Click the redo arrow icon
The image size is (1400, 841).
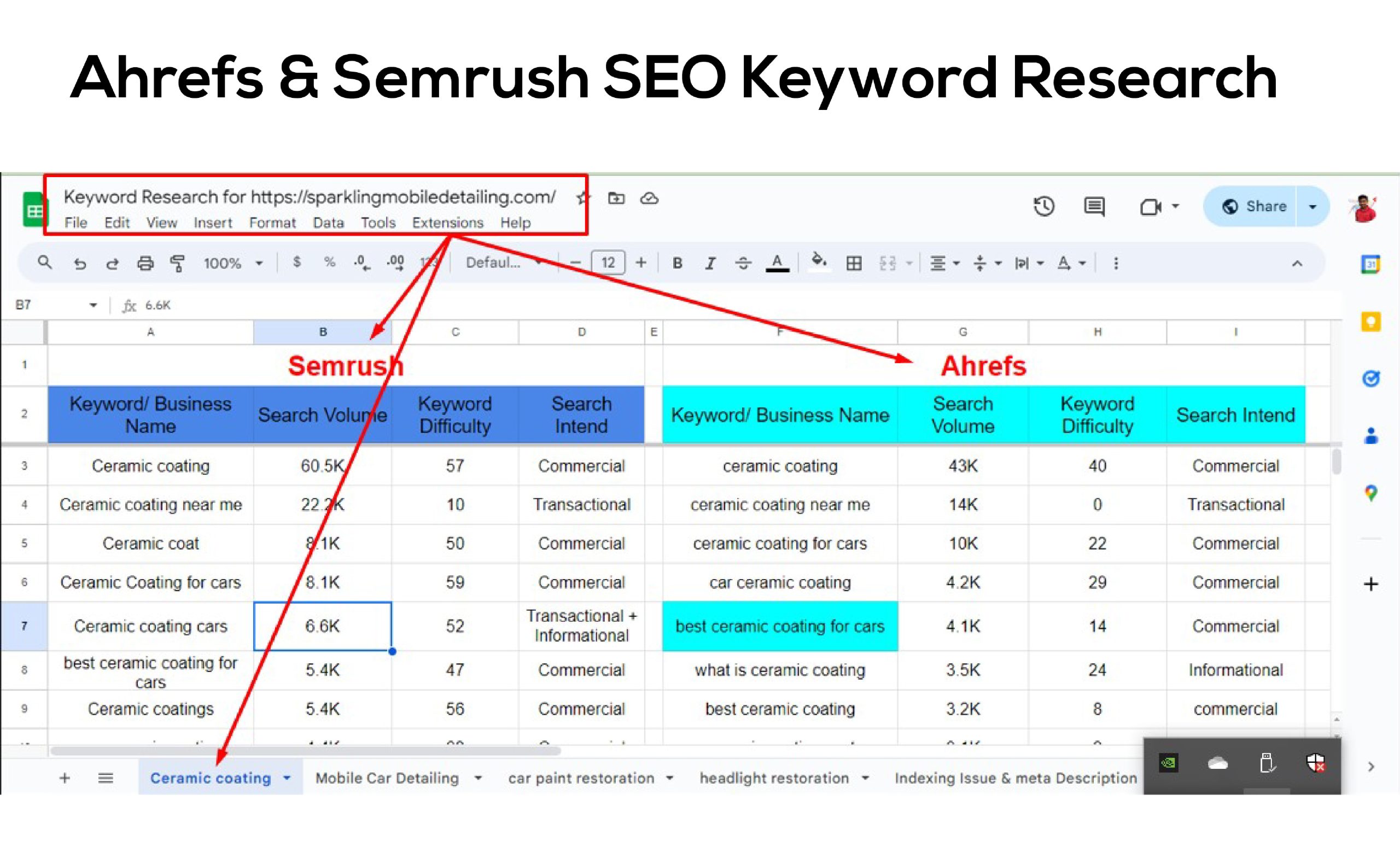[112, 264]
